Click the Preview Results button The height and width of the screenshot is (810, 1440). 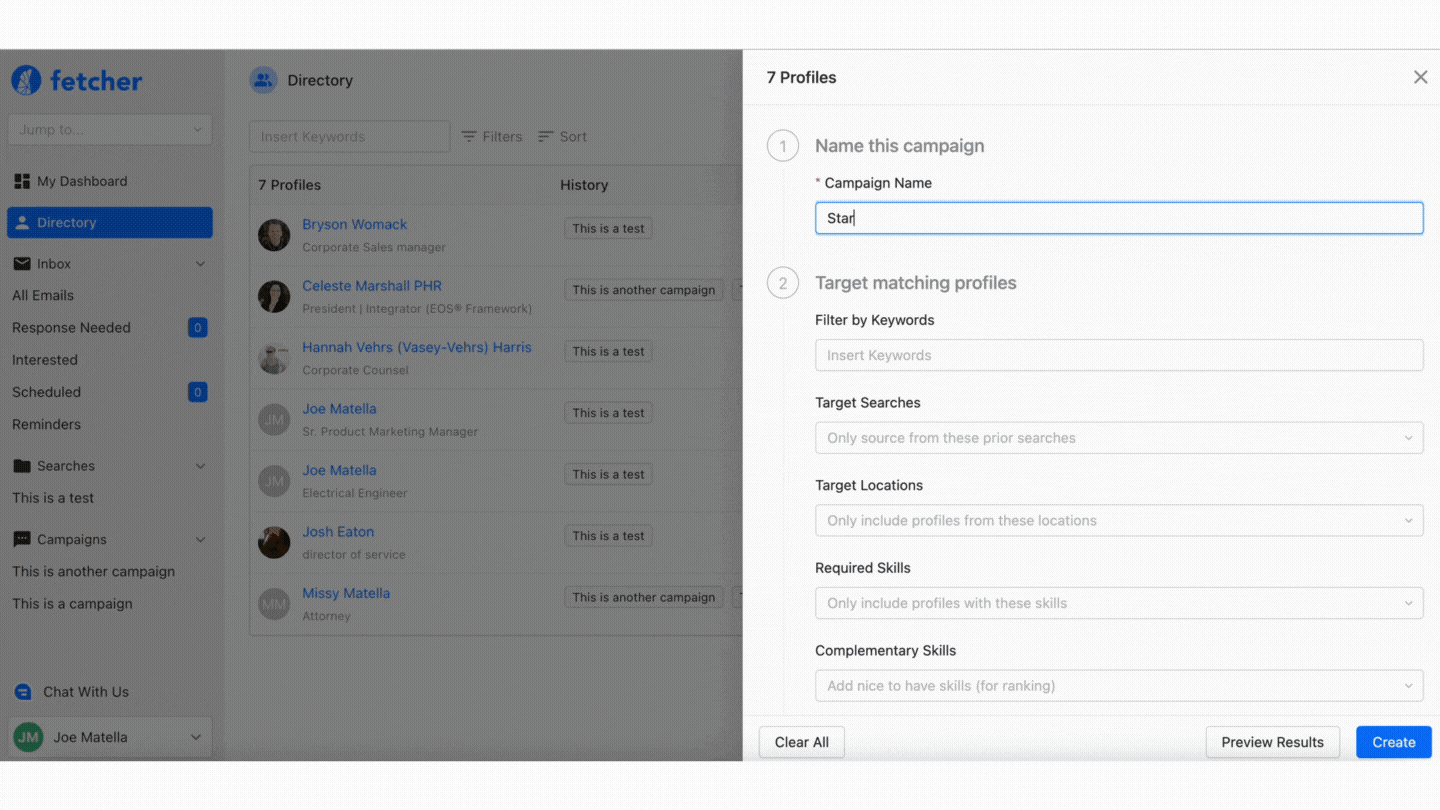[x=1272, y=742]
